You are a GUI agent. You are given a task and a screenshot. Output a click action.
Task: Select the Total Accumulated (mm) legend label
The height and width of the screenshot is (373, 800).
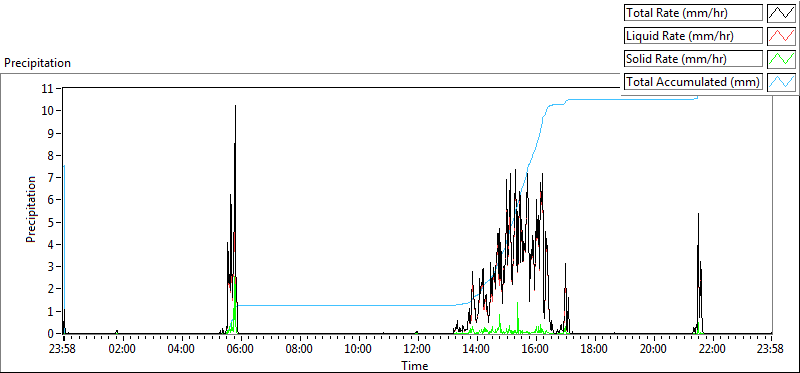(693, 82)
